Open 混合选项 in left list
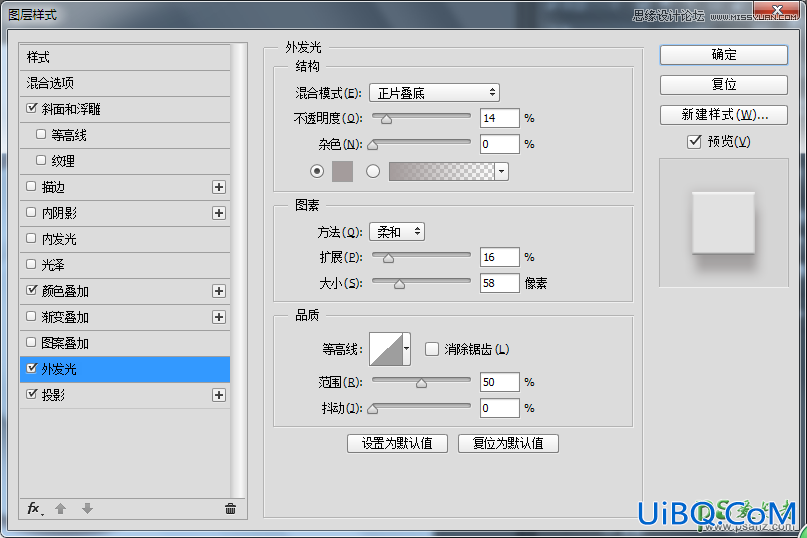Screen dimensions: 807x538 pyautogui.click(x=125, y=83)
